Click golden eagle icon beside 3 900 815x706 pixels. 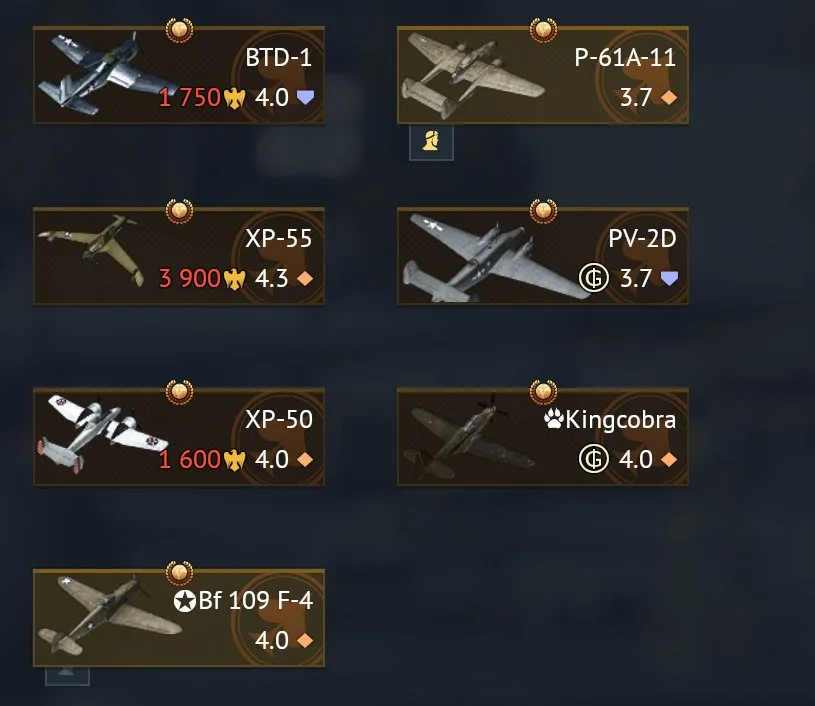234,279
